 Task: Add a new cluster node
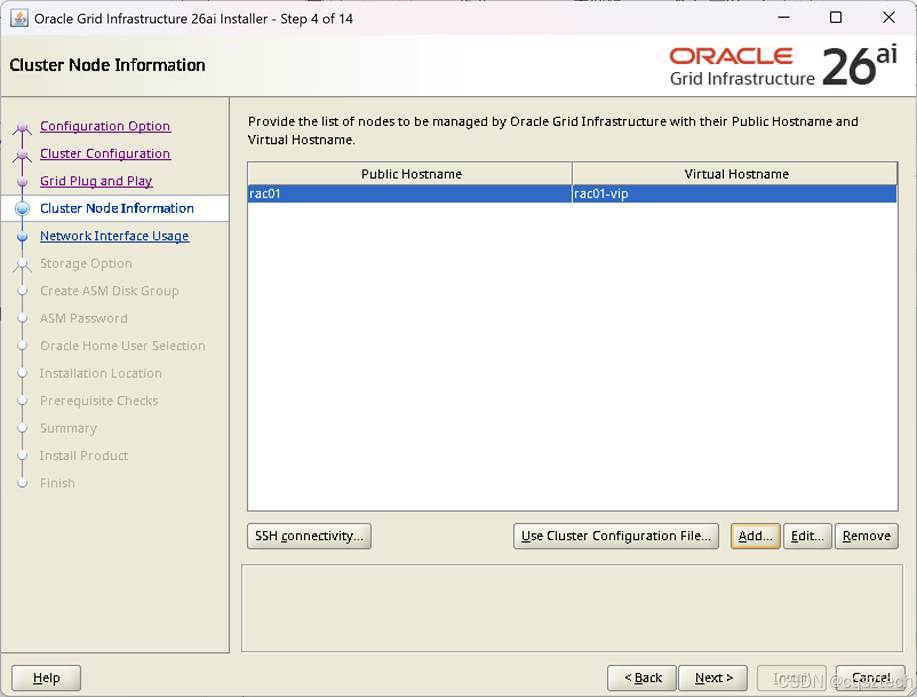coord(755,536)
